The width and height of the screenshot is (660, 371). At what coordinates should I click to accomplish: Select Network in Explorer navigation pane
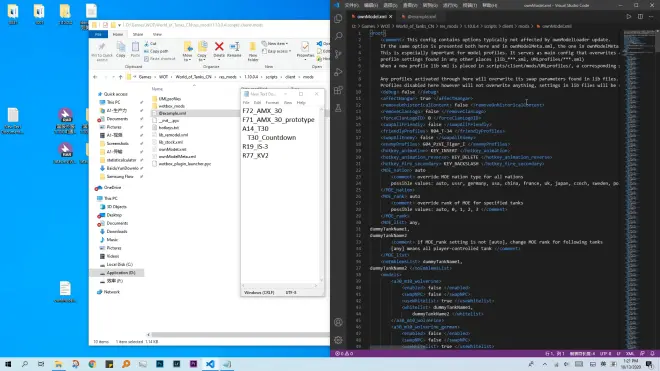(x=112, y=292)
